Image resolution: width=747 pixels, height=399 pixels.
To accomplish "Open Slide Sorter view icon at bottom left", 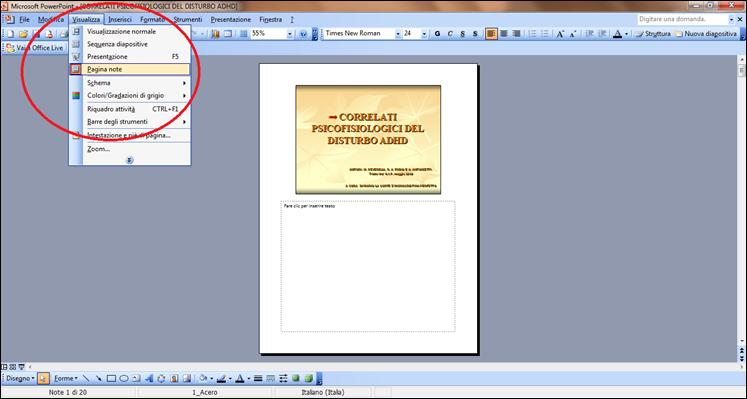I will click(12, 367).
